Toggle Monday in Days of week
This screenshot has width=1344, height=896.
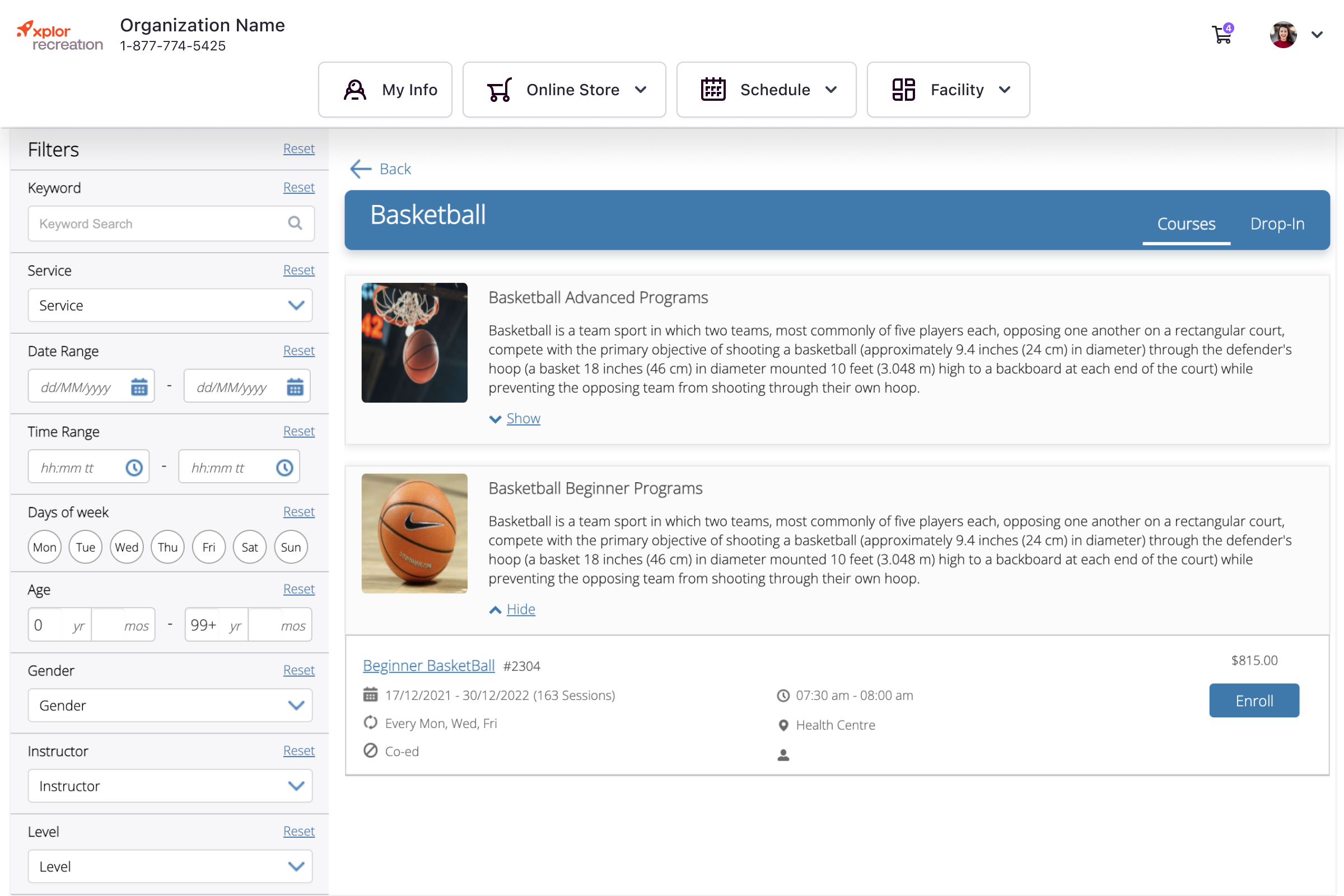click(x=44, y=547)
